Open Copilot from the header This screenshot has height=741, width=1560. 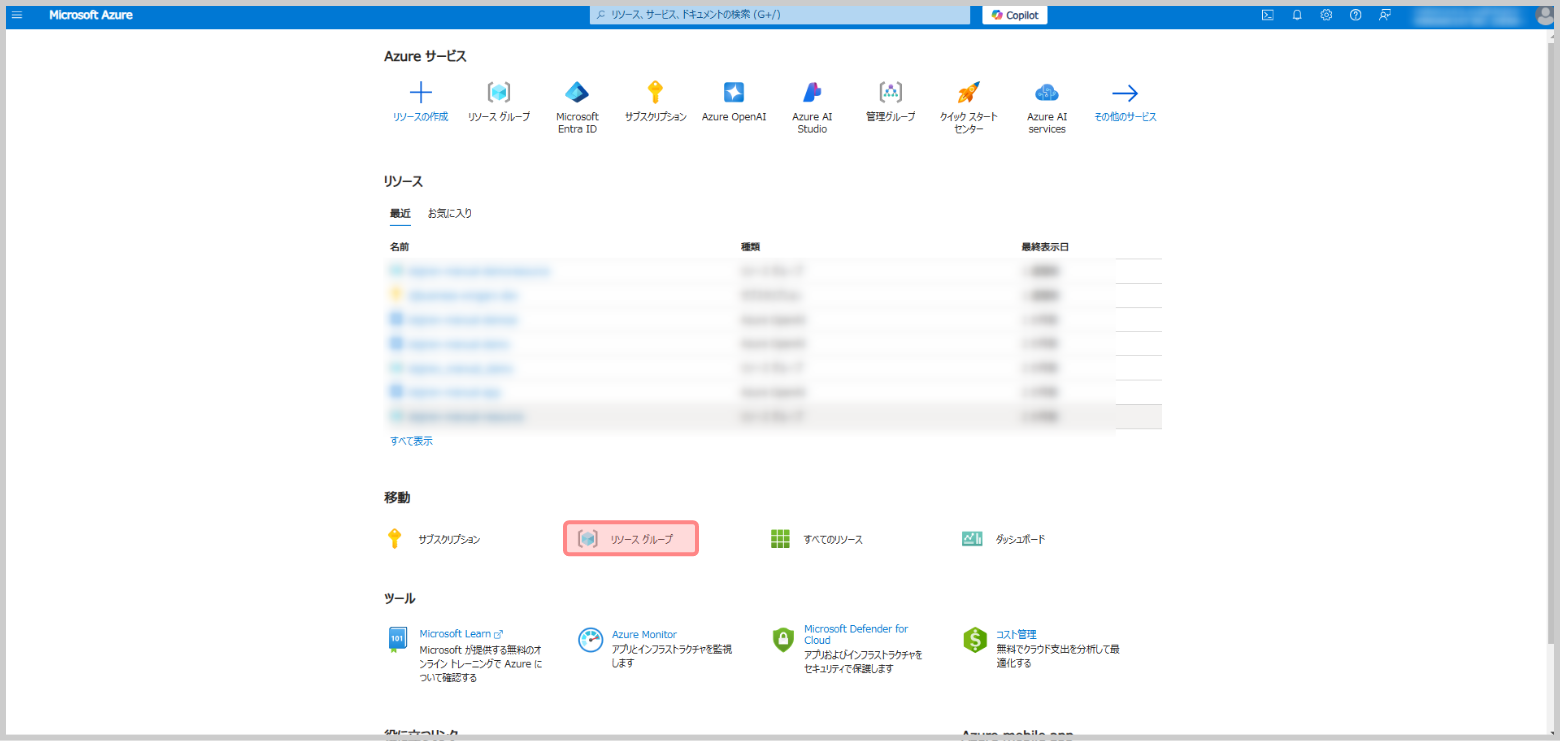[1015, 15]
